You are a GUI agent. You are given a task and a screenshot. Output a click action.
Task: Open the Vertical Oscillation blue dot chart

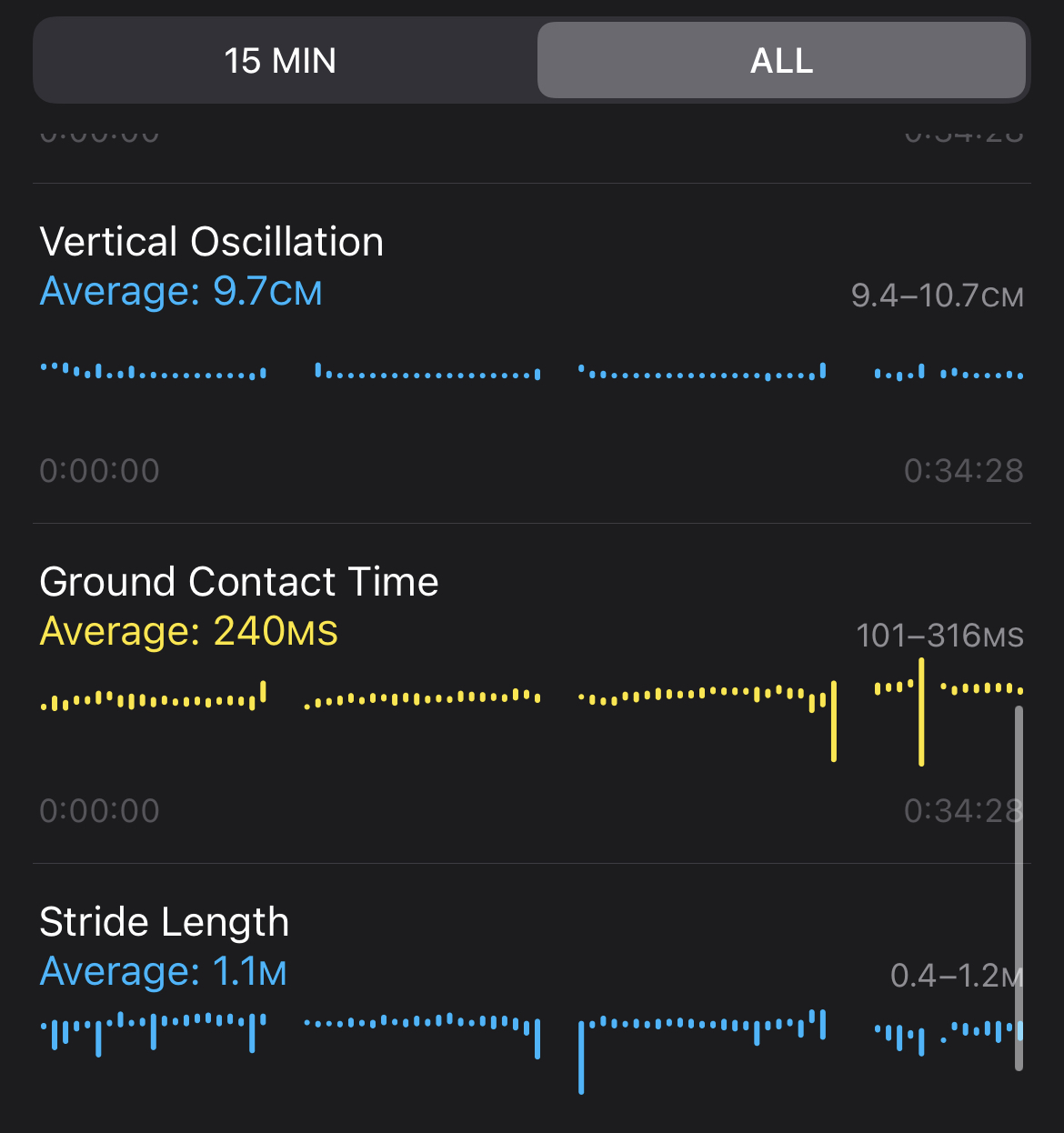532,372
